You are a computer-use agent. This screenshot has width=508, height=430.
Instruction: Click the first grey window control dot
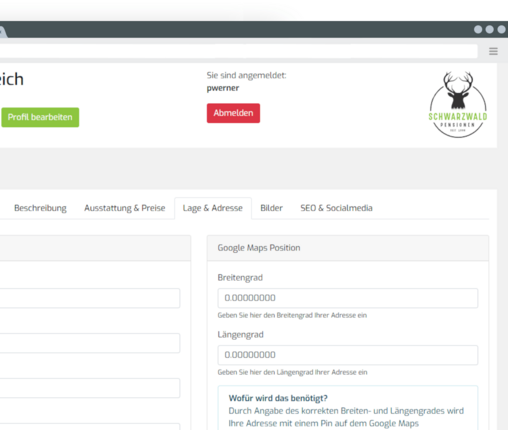(478, 30)
